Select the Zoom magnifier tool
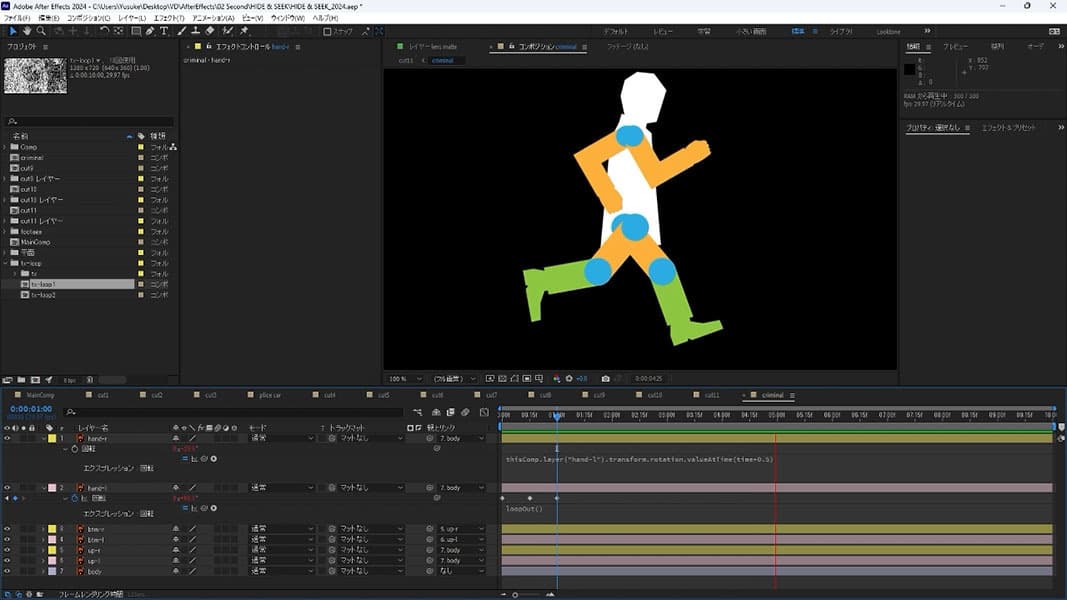Image resolution: width=1067 pixels, height=600 pixels. (41, 31)
